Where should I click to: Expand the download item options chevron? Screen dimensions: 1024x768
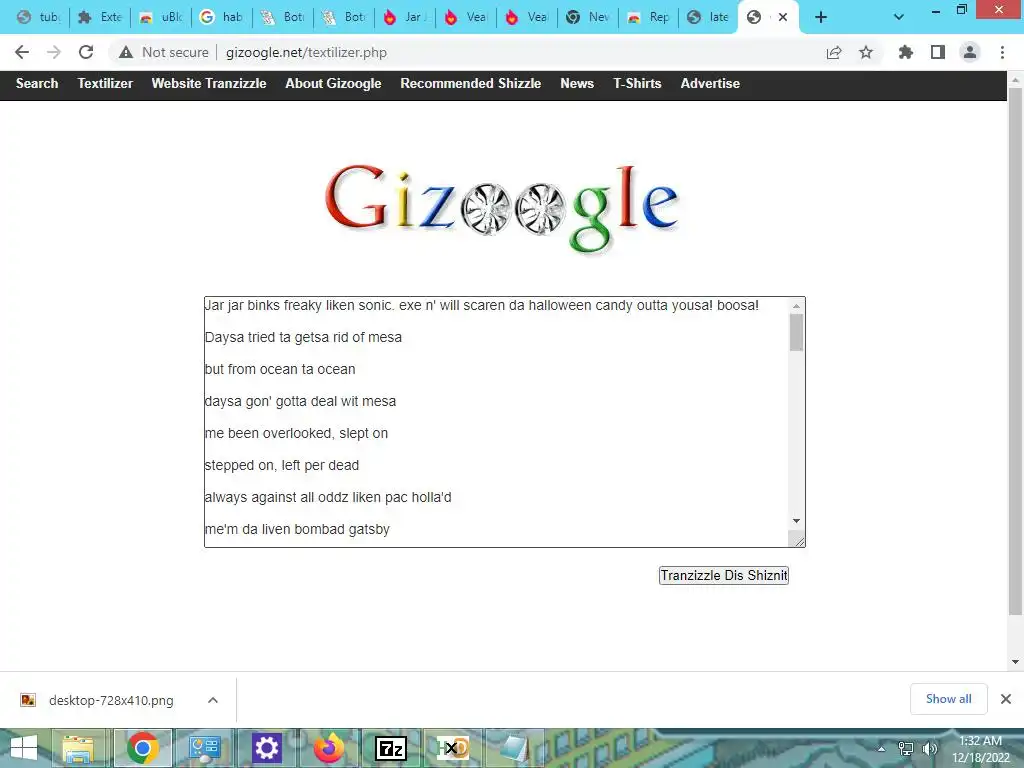212,700
